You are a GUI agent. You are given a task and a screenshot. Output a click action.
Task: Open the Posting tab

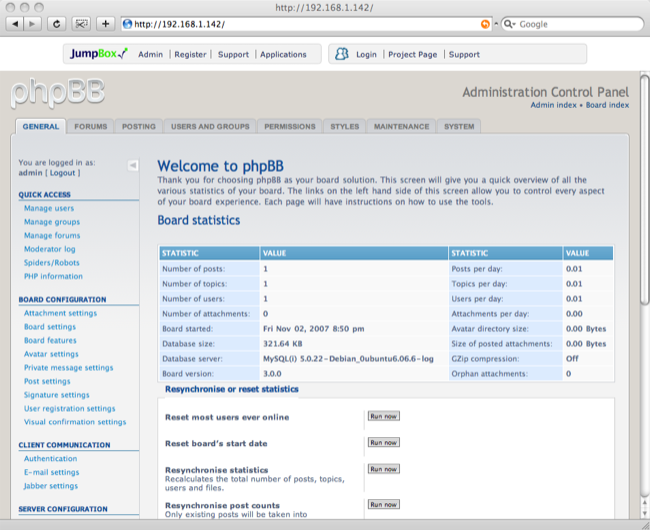(x=139, y=126)
